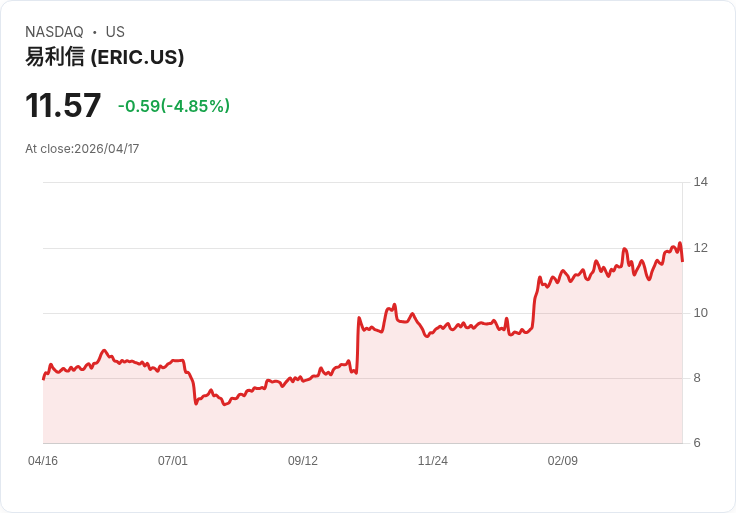Click the current price 11.57

63,106
